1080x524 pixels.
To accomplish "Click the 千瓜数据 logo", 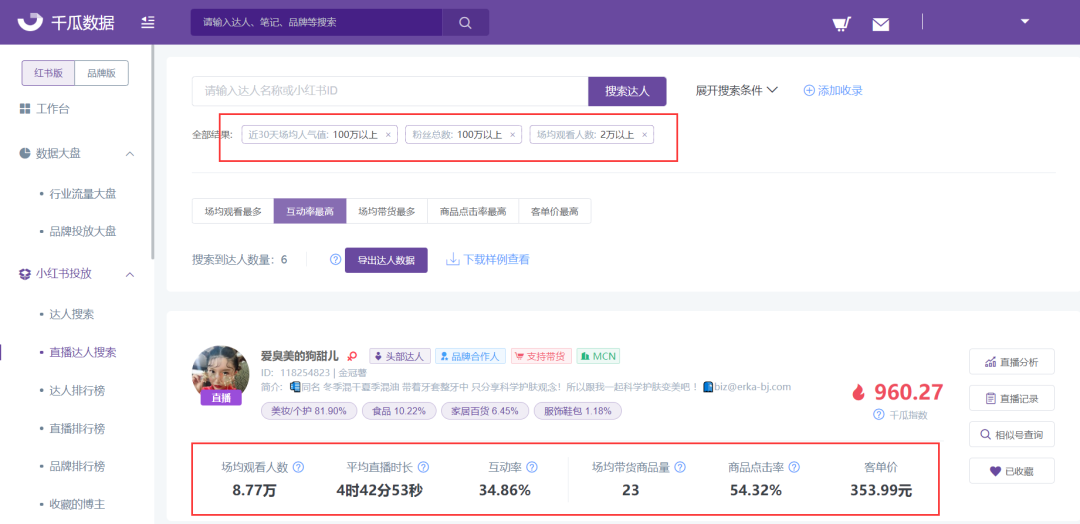I will pos(66,22).
